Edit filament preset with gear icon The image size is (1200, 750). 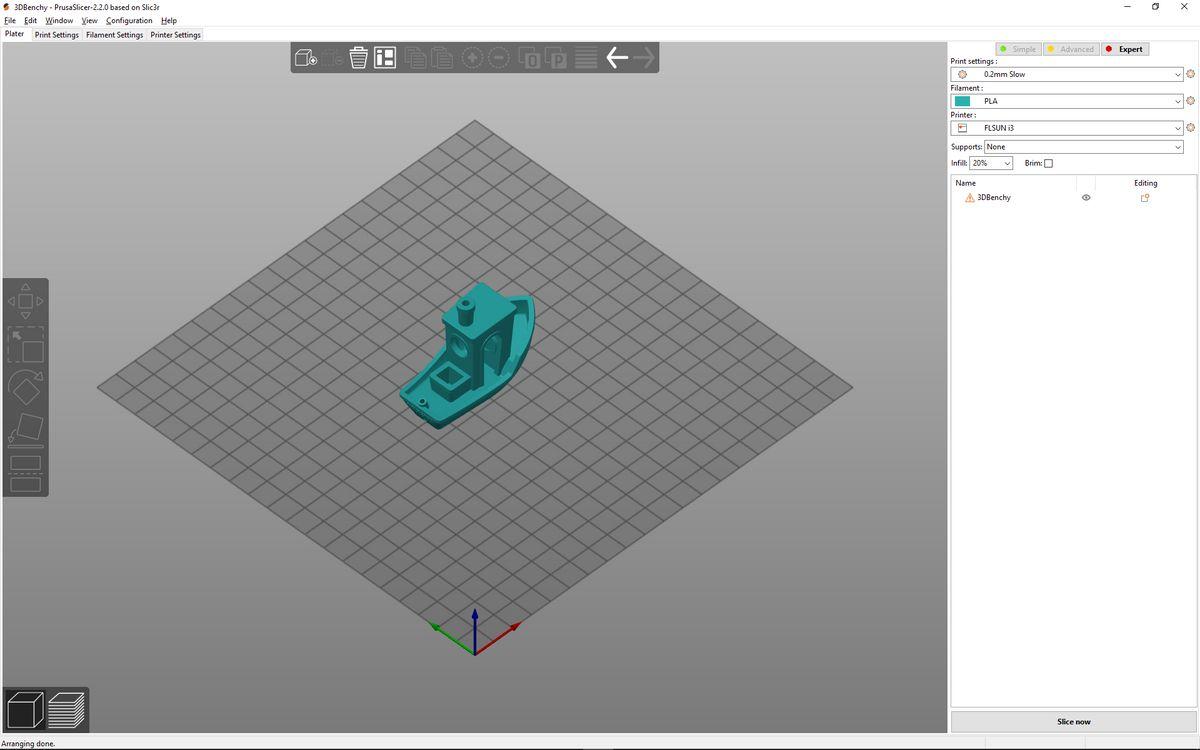tap(1191, 101)
